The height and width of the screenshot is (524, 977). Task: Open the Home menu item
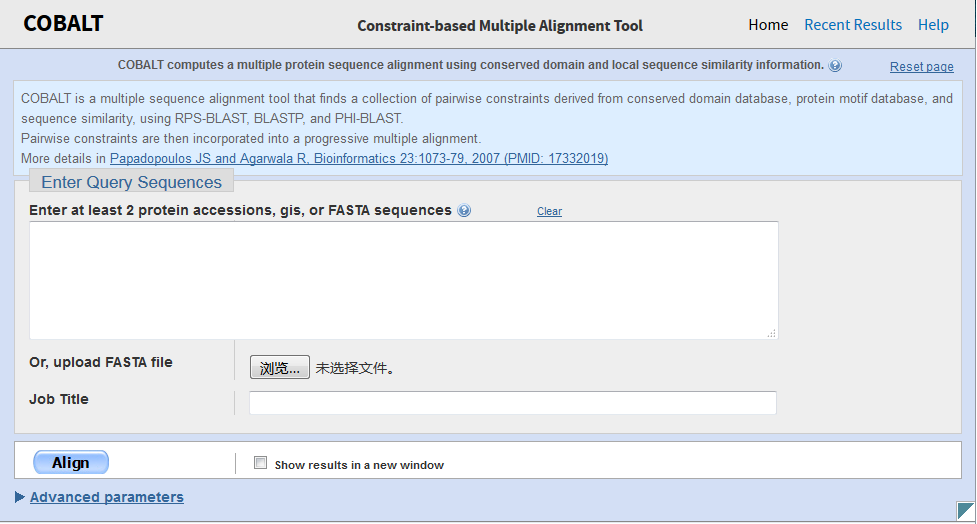768,25
